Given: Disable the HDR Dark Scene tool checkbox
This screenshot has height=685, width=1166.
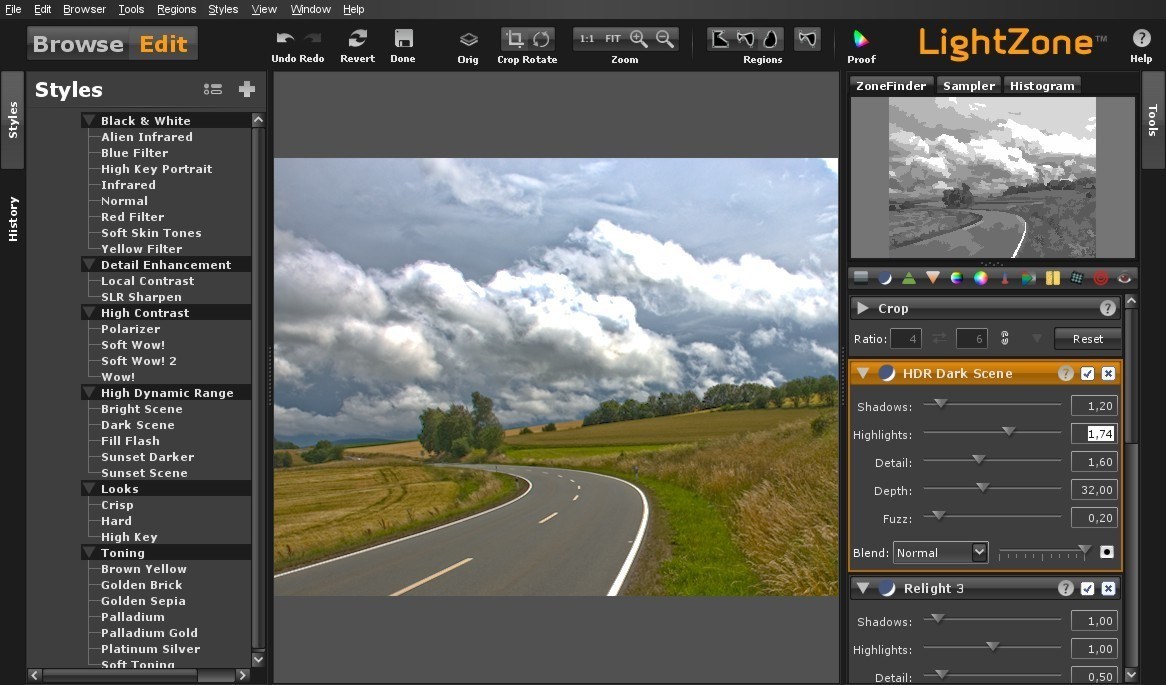Looking at the screenshot, I should pyautogui.click(x=1088, y=373).
